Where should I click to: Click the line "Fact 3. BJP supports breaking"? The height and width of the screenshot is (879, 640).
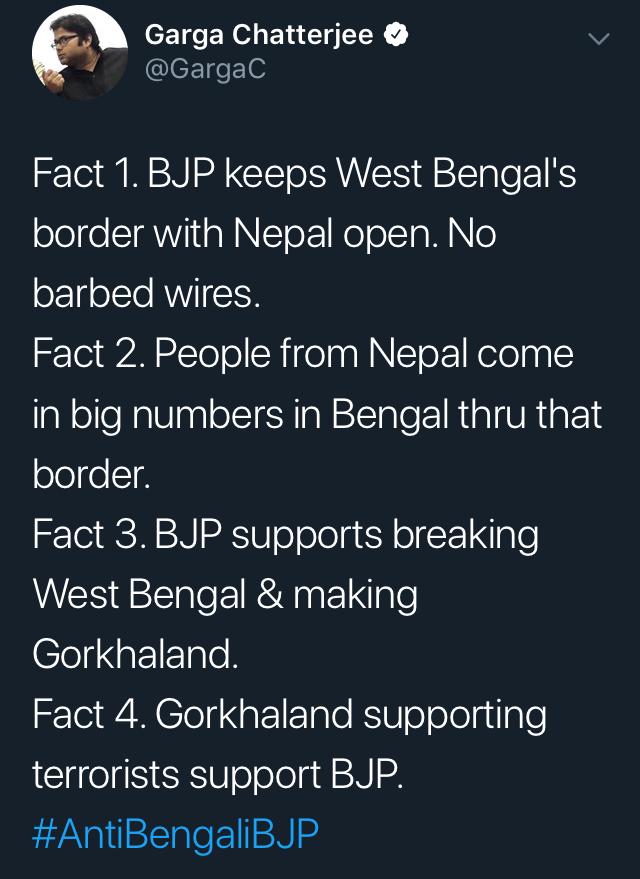click(x=285, y=535)
